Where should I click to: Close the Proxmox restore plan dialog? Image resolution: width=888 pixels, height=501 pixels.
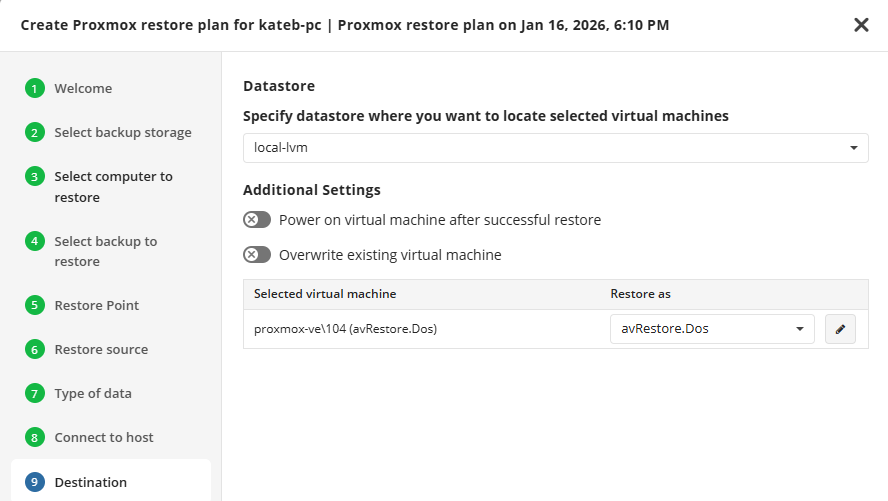click(861, 25)
